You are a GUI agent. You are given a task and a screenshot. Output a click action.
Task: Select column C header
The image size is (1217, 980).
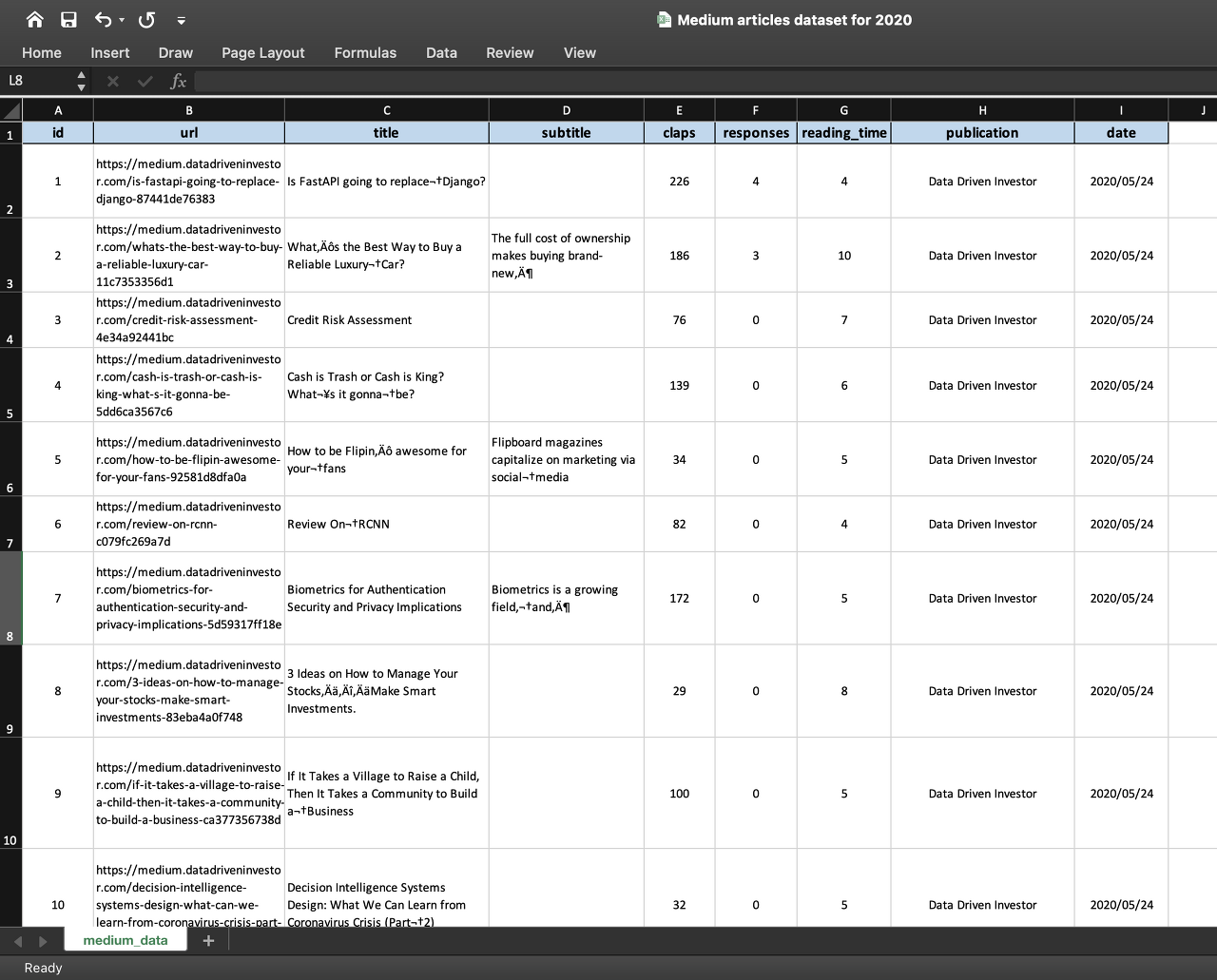[x=387, y=110]
